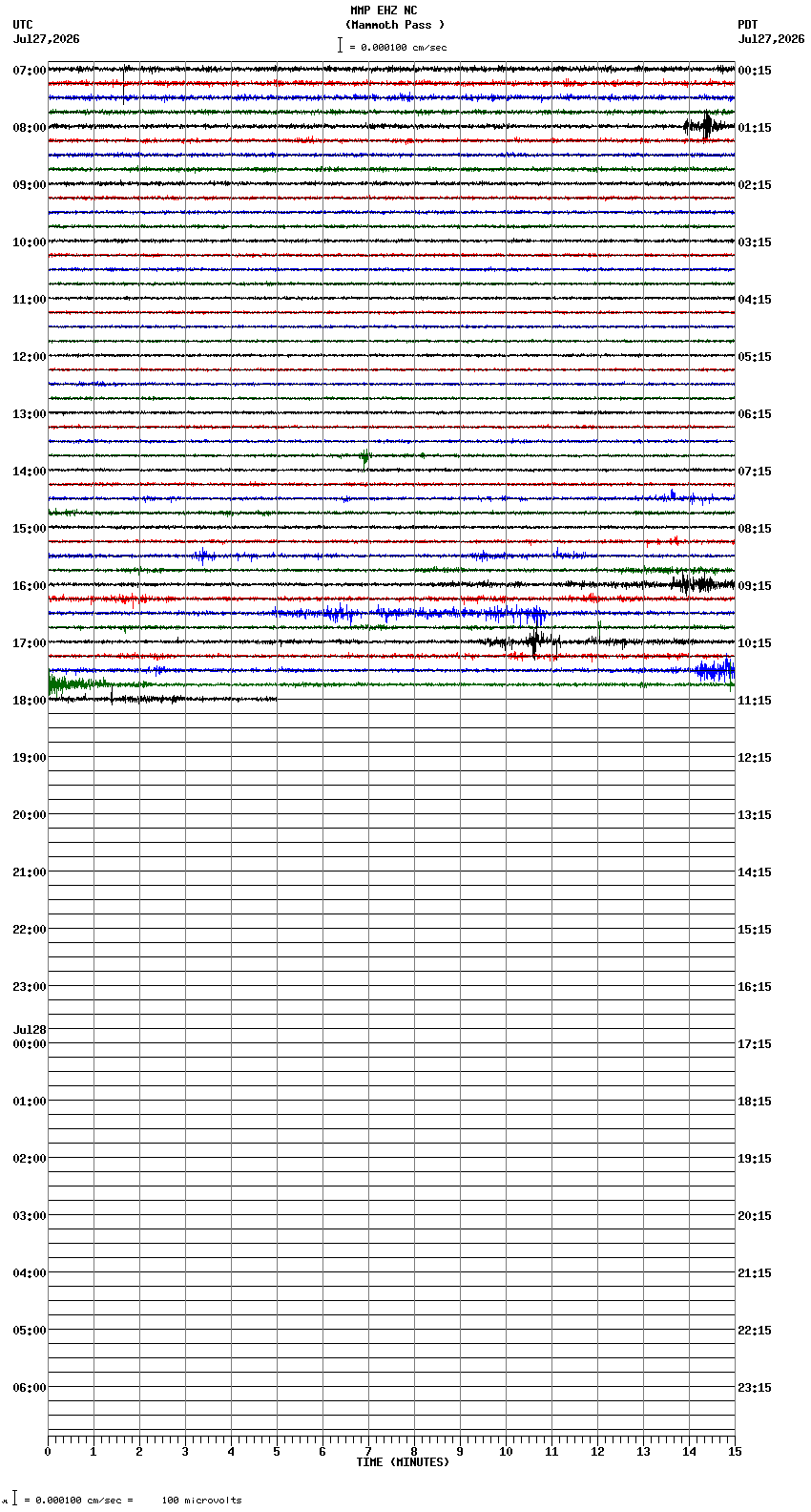Click the minute 15 axis tick label
Image resolution: width=811 pixels, height=1512 pixels.
tap(735, 1452)
